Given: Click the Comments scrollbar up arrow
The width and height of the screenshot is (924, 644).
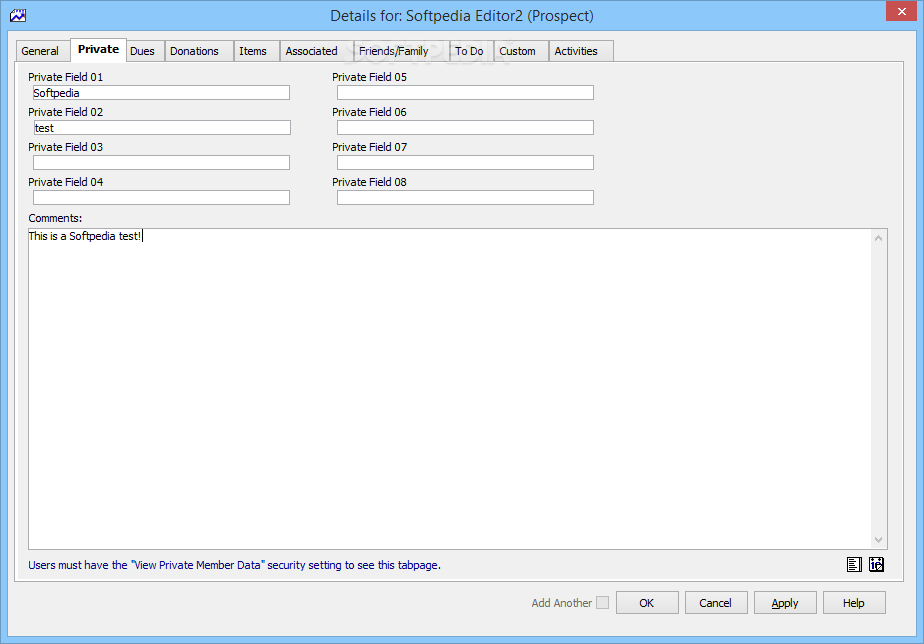Looking at the screenshot, I should [x=879, y=238].
